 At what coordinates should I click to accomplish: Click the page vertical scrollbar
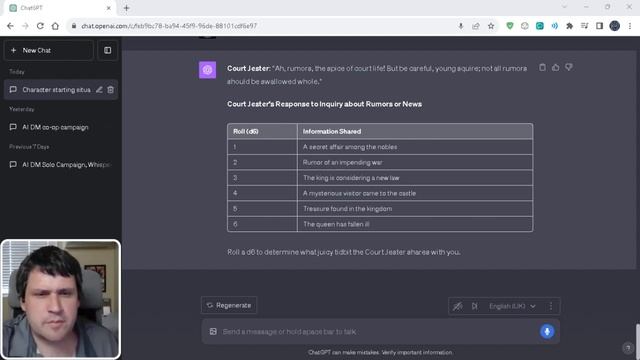pos(637,342)
